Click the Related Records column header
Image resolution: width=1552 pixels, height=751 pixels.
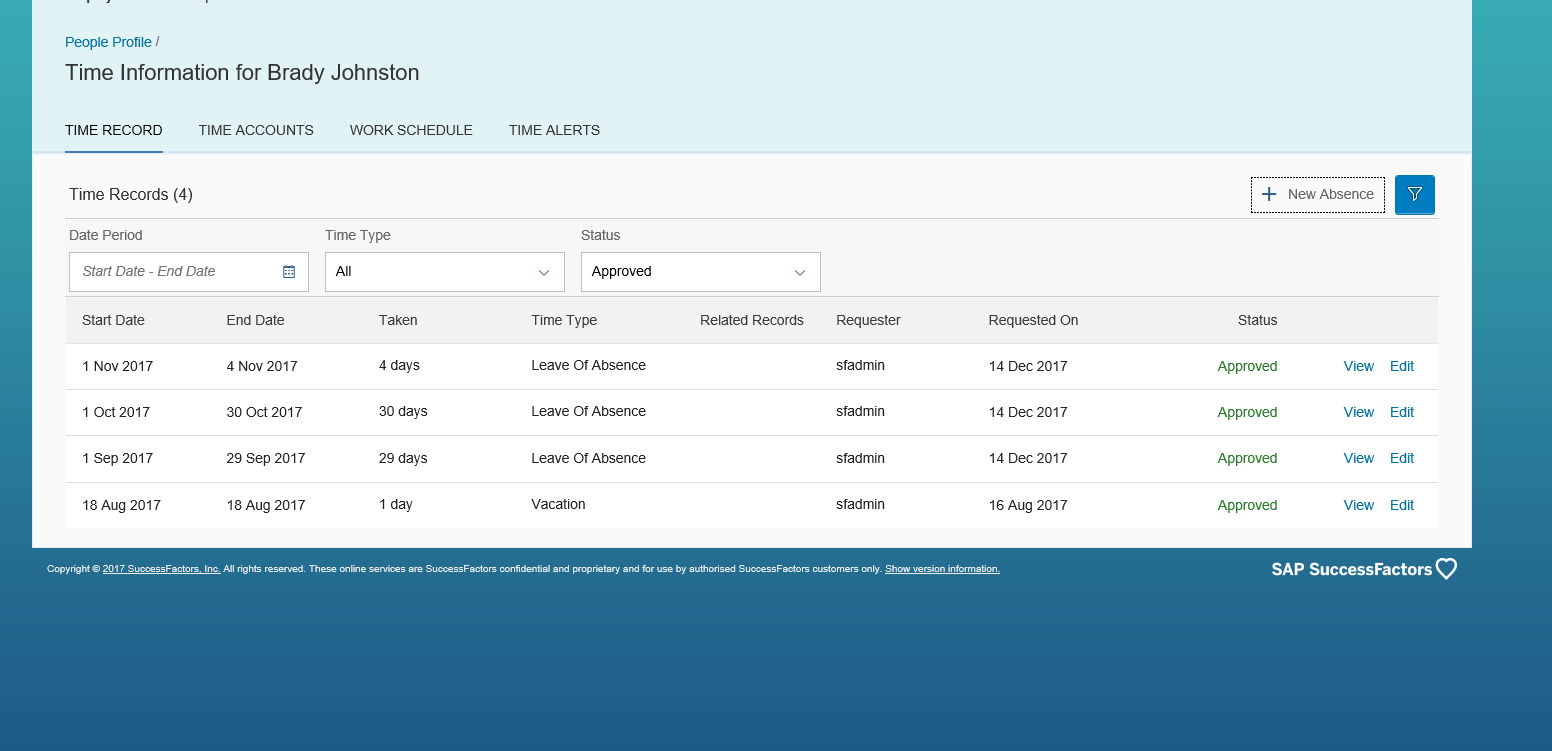[752, 320]
